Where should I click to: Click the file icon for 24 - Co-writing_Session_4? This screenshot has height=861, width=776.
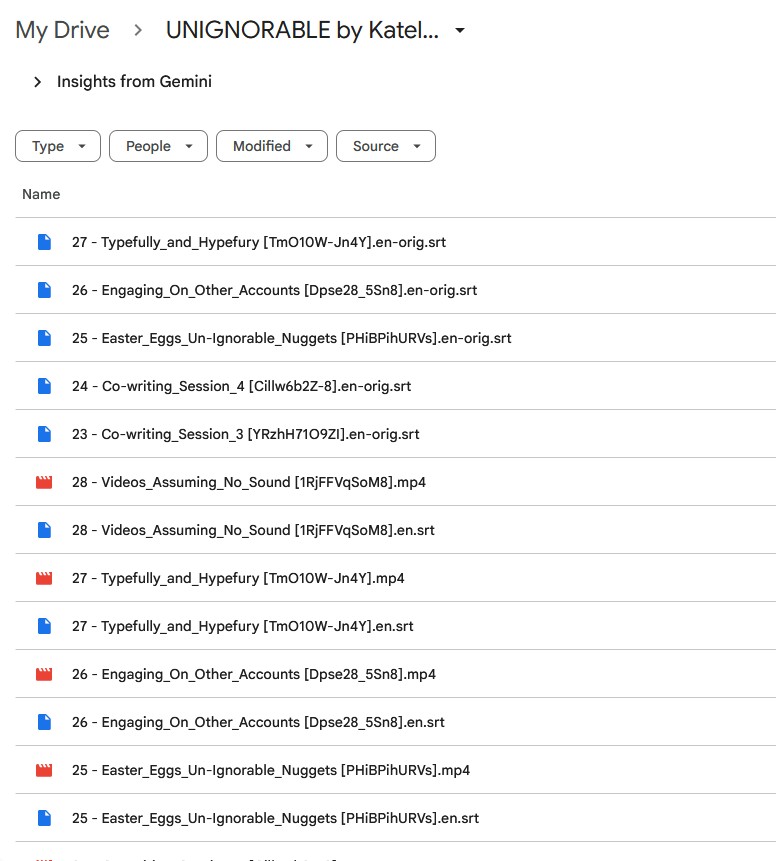pos(44,386)
